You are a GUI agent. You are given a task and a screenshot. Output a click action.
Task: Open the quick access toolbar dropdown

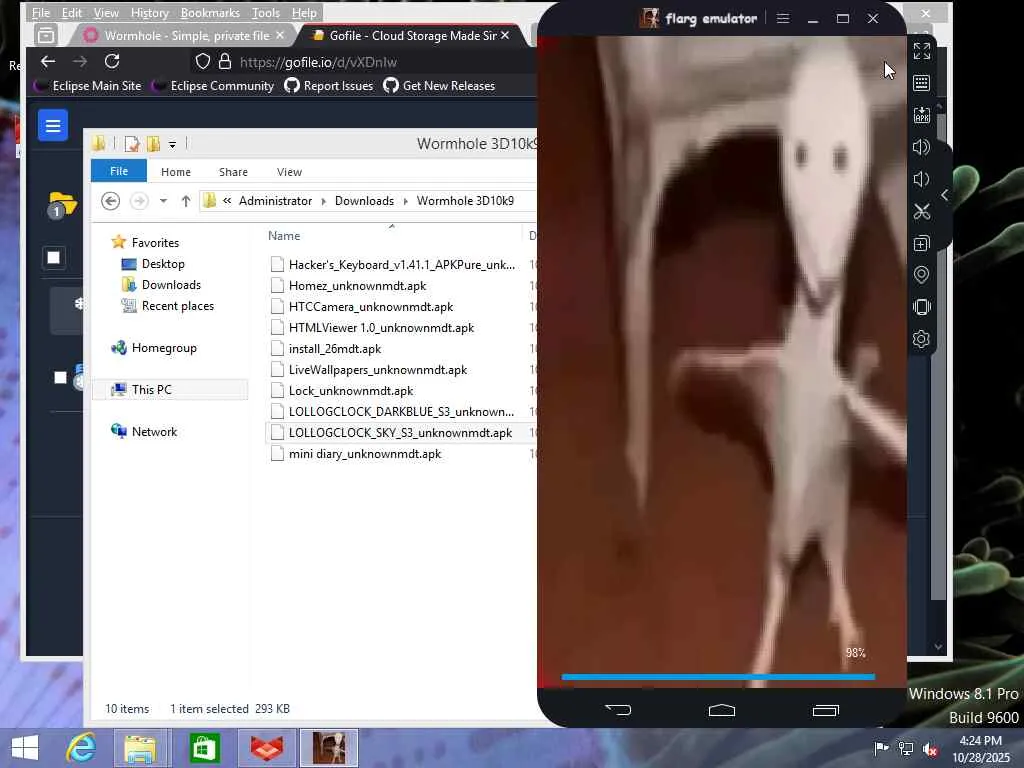pyautogui.click(x=172, y=144)
